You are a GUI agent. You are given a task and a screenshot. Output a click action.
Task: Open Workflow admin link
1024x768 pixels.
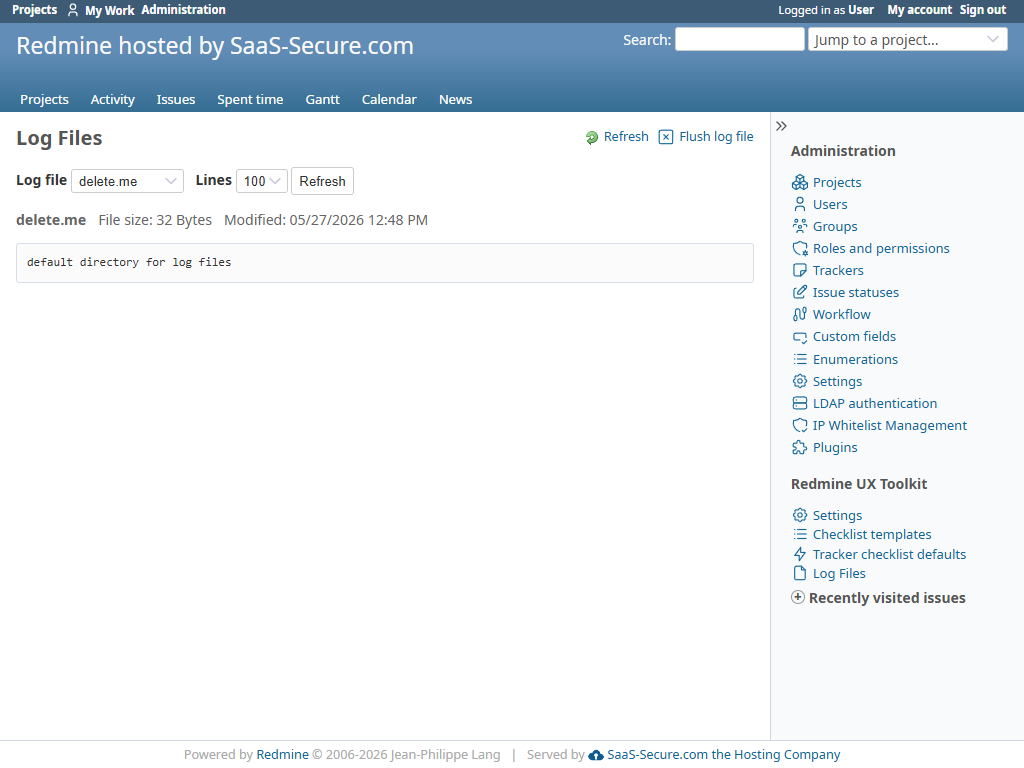point(841,314)
